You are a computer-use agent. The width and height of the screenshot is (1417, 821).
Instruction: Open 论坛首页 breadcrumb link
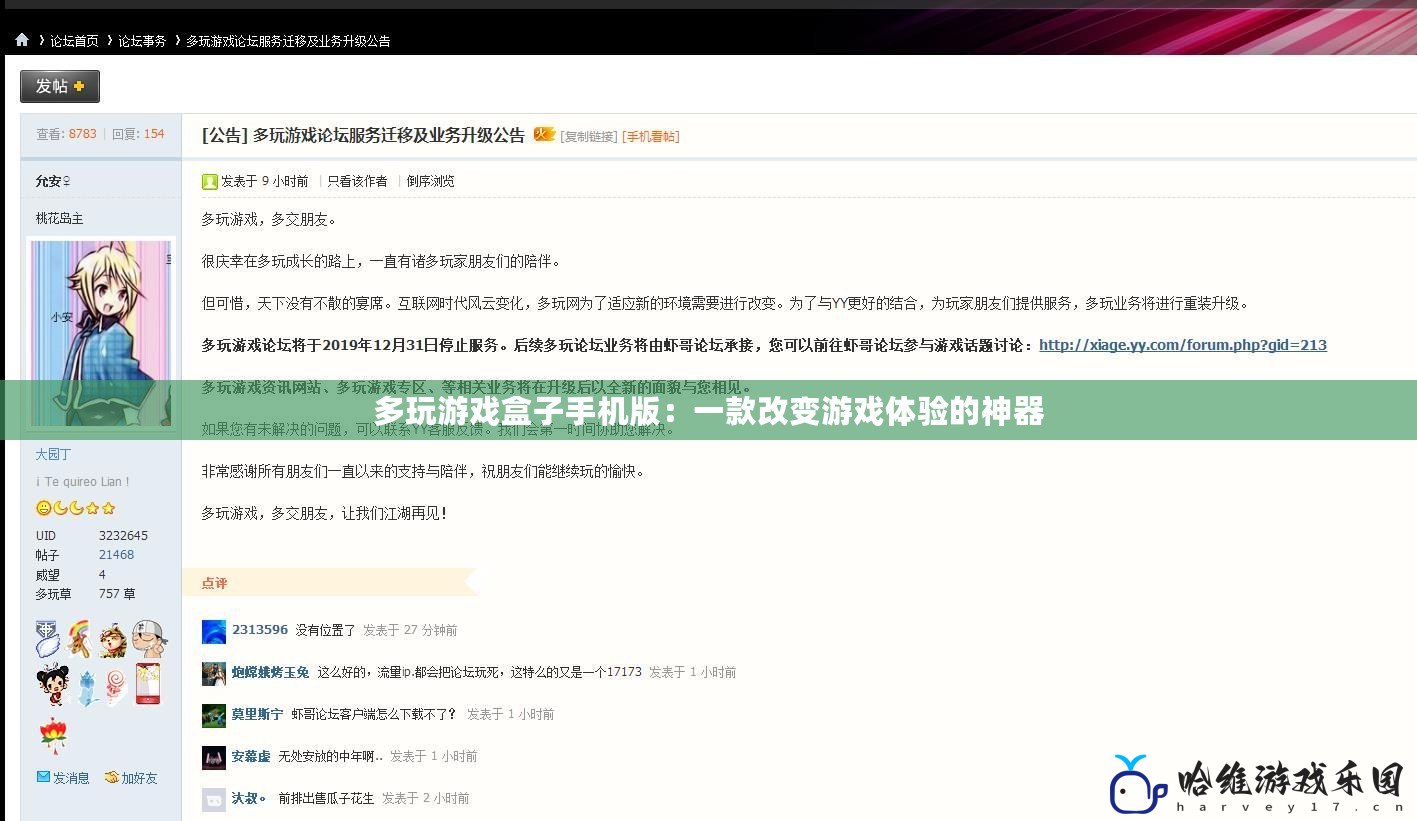point(75,41)
